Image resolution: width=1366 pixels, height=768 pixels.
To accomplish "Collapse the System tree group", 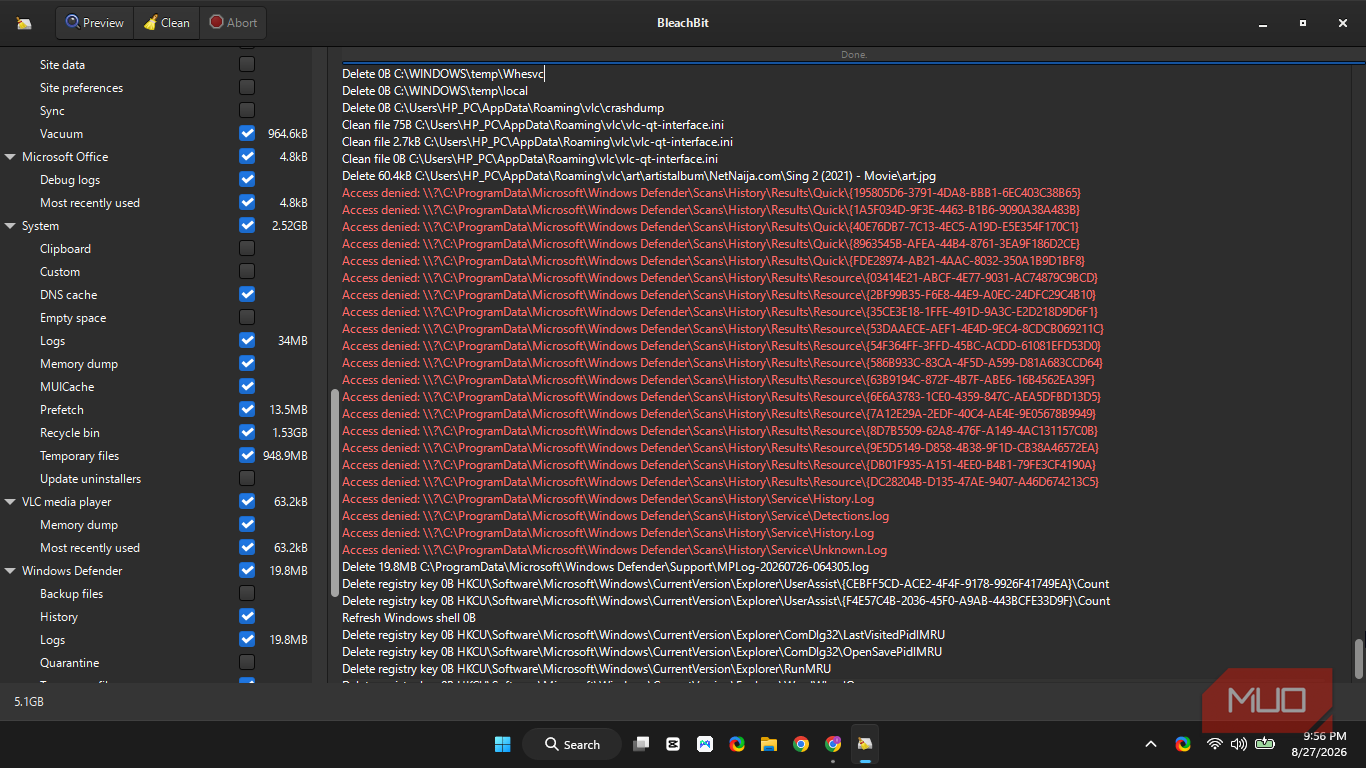I will coord(11,226).
